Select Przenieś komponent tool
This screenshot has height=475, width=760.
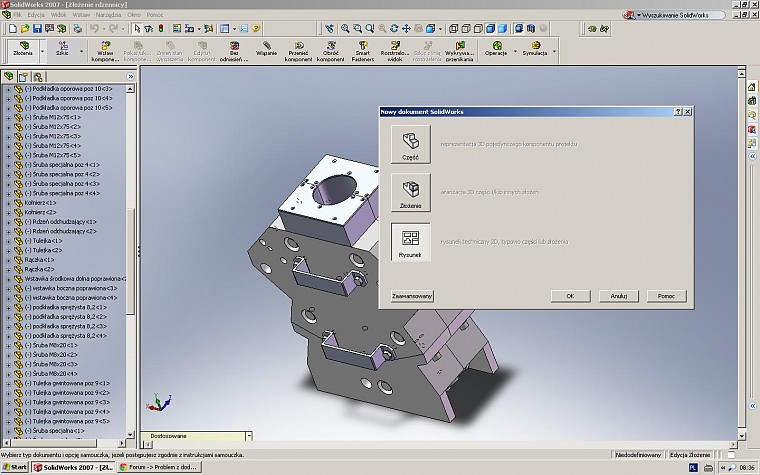298,51
